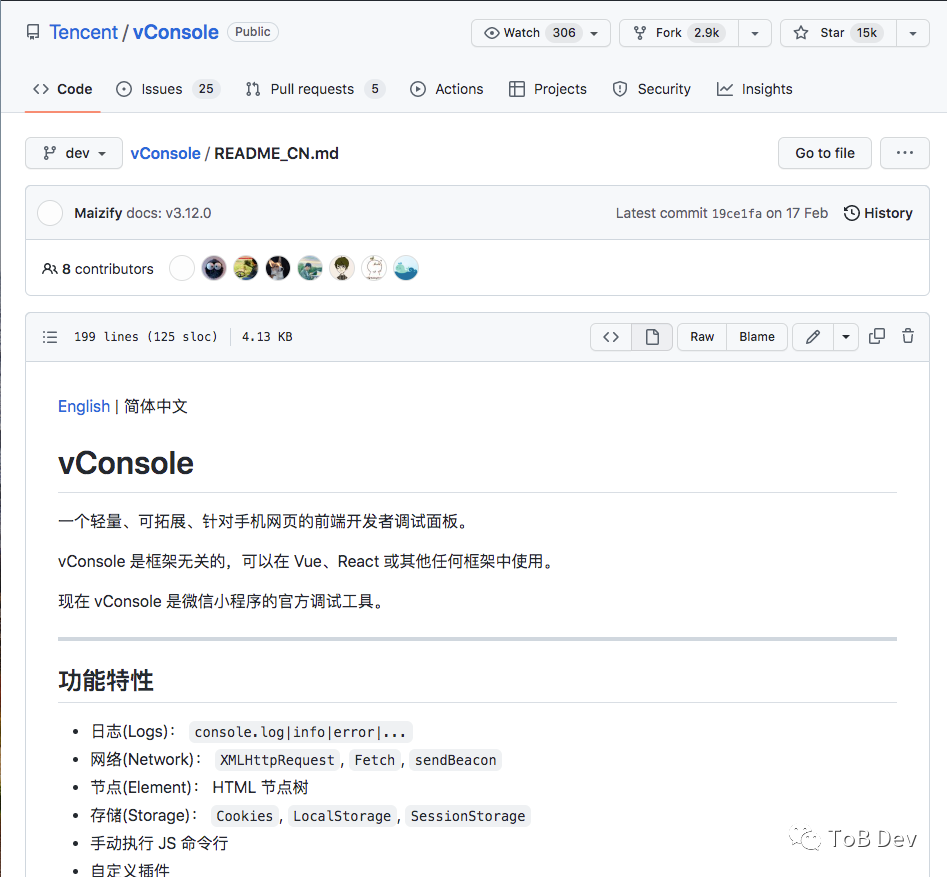The height and width of the screenshot is (877, 947).
Task: Expand the edit pencil dropdown menu
Action: coord(844,336)
